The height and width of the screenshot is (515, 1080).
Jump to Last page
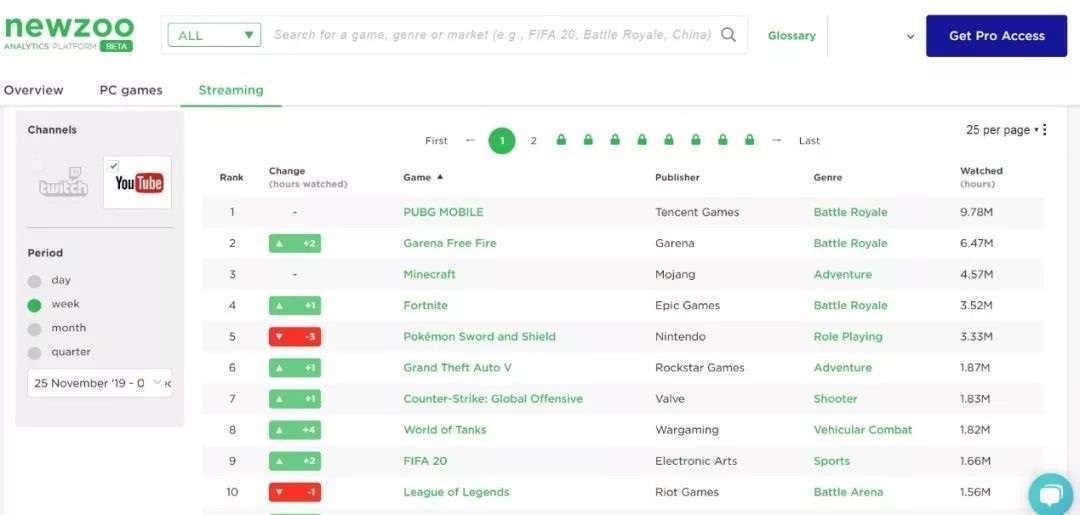point(809,140)
